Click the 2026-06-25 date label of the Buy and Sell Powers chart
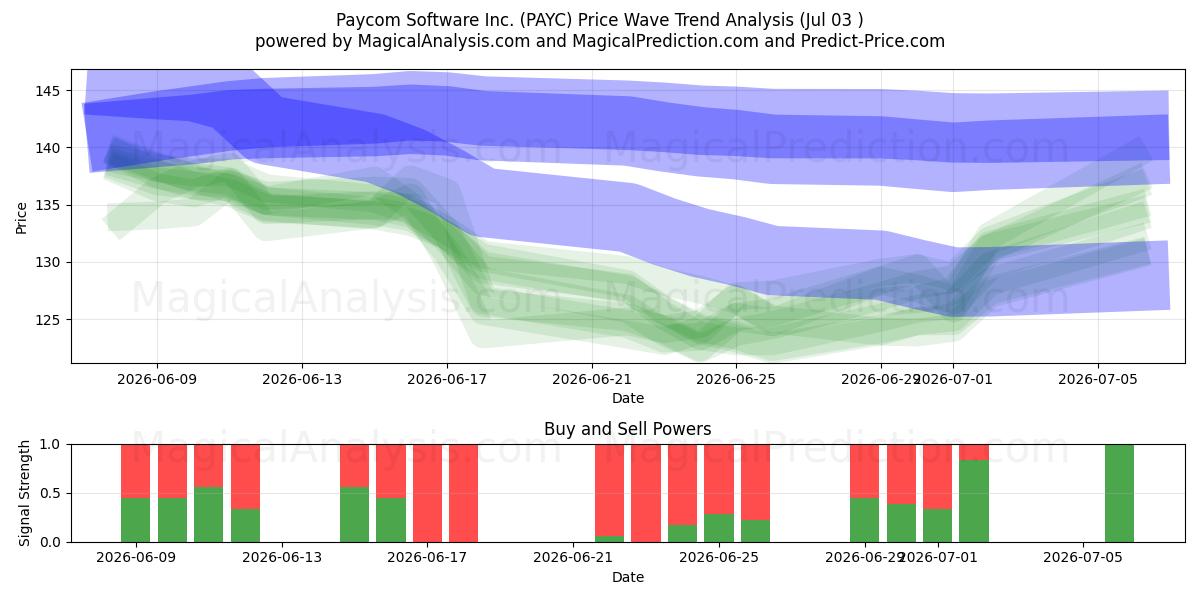 (719, 558)
